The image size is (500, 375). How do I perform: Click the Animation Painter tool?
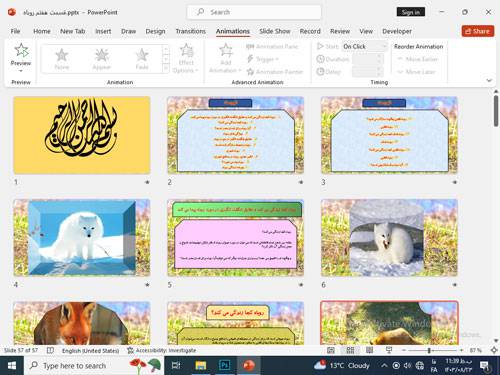pos(275,72)
